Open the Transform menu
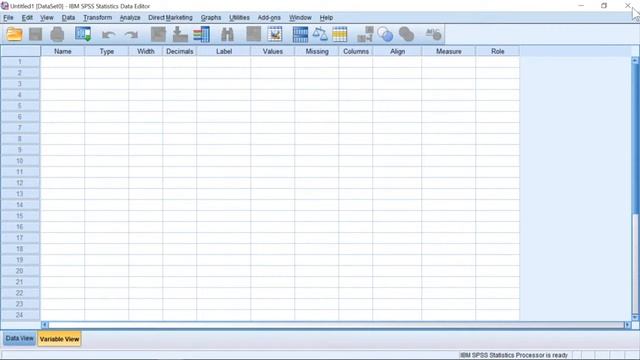The height and width of the screenshot is (360, 640). click(x=98, y=18)
